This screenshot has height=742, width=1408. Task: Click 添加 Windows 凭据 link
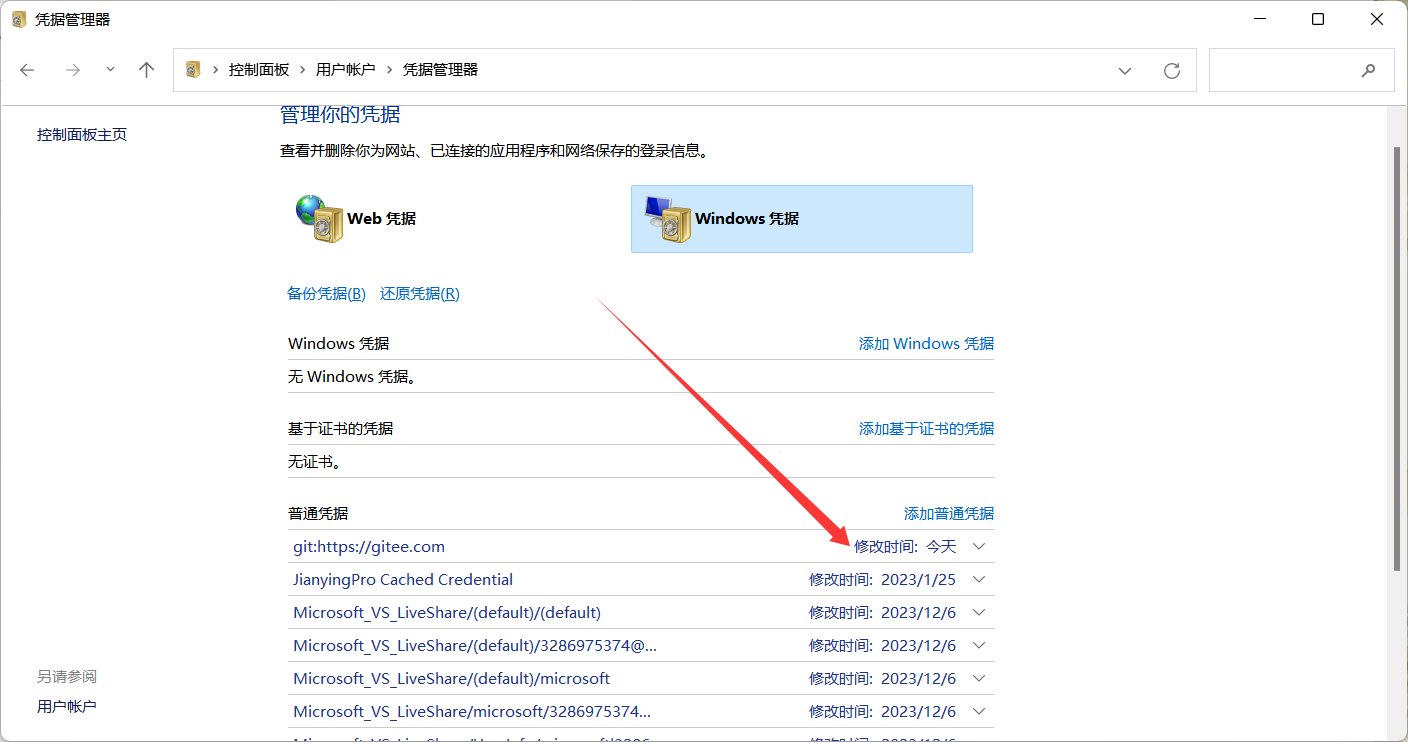tap(926, 343)
